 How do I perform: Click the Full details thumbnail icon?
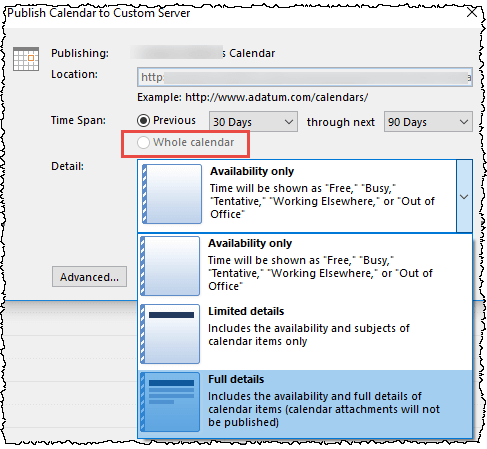coord(170,402)
